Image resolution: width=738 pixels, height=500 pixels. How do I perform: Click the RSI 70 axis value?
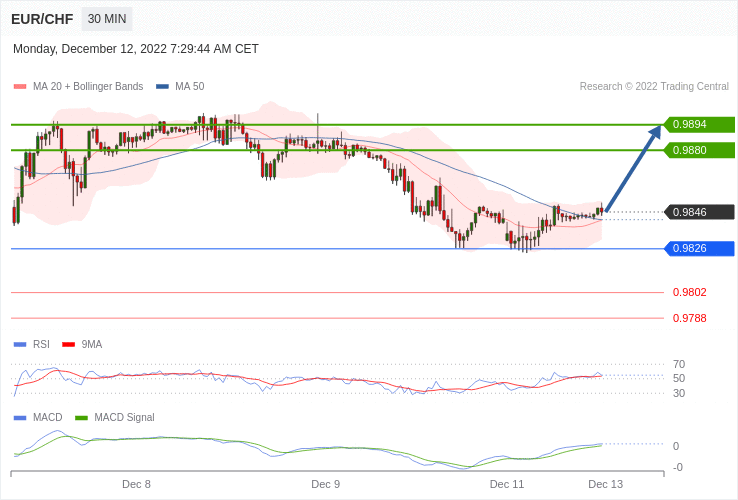point(679,364)
